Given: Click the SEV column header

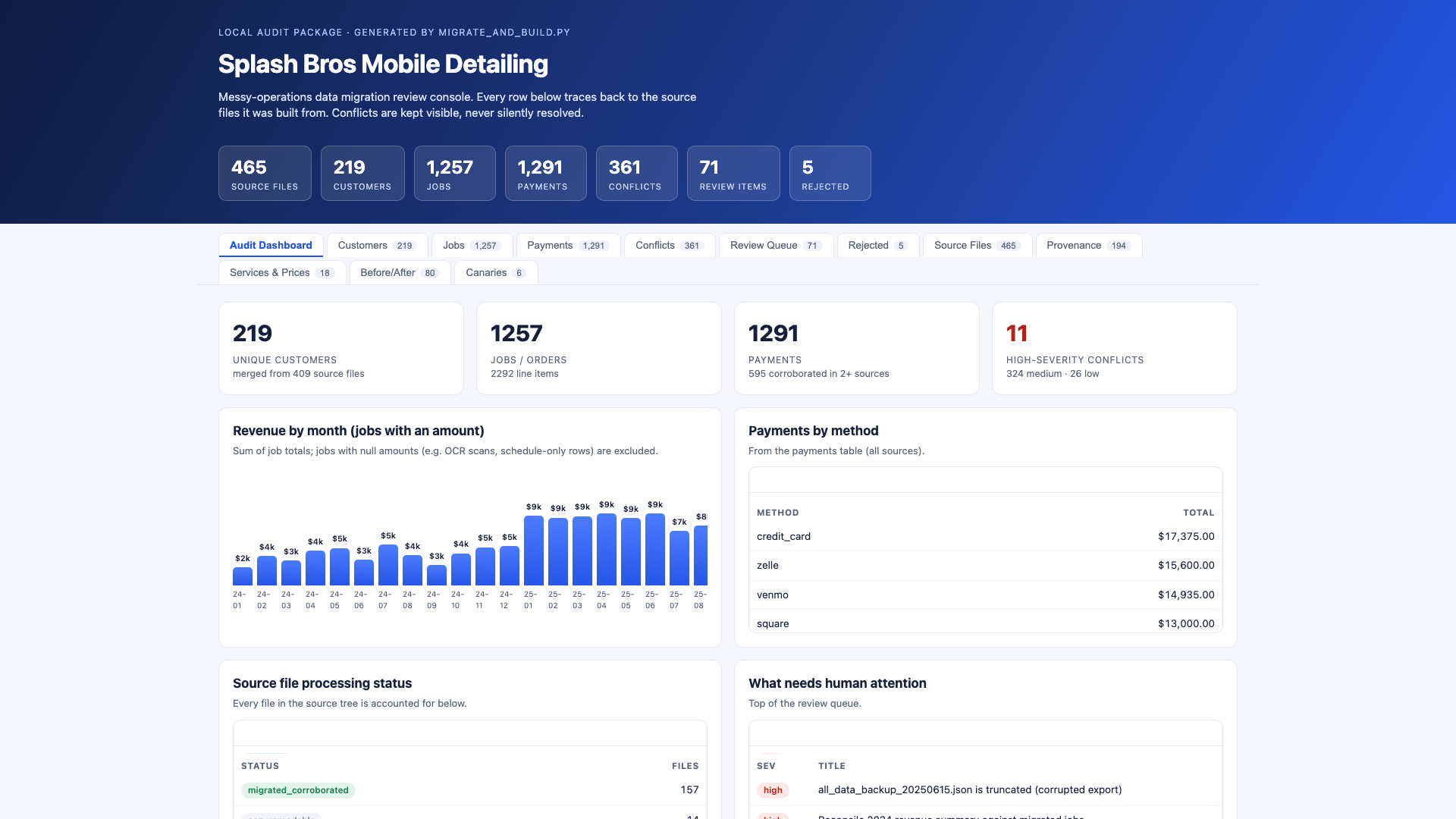Looking at the screenshot, I should [766, 766].
